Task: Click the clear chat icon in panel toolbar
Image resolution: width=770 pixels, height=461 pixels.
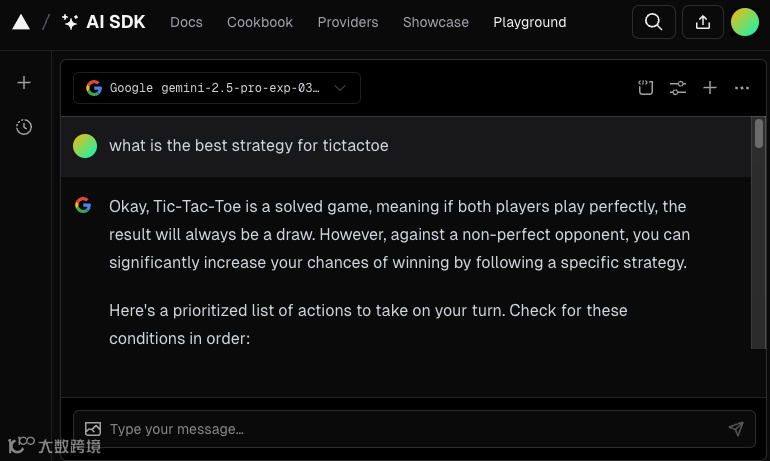Action: [x=646, y=88]
